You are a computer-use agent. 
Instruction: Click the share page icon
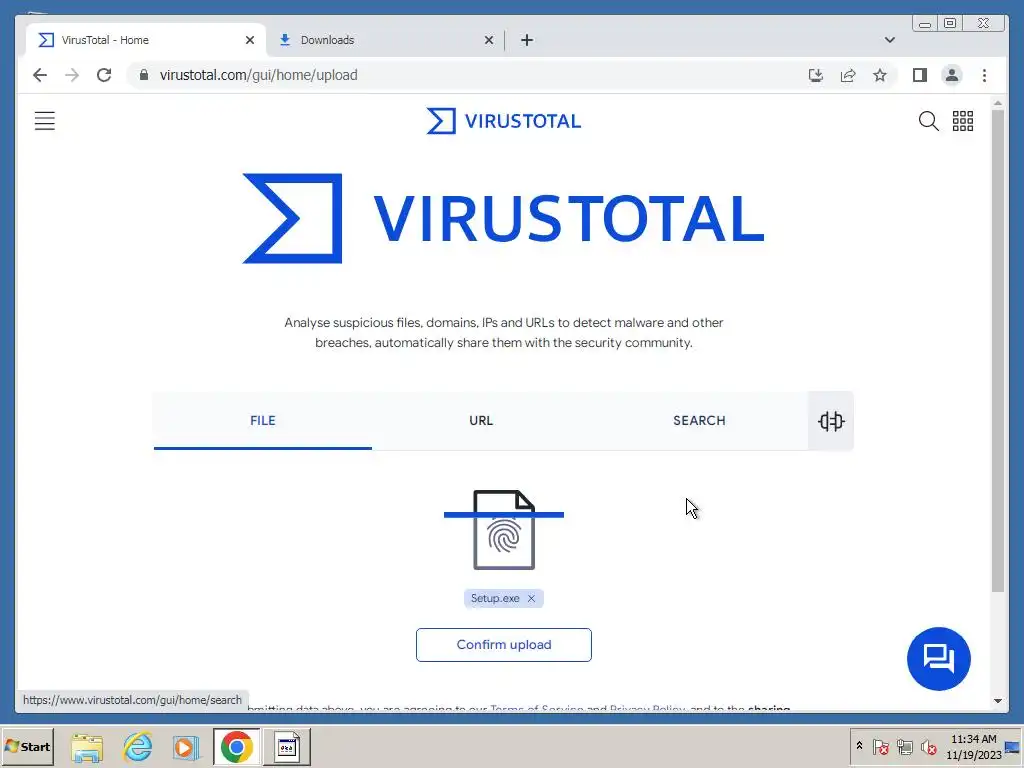click(x=848, y=75)
